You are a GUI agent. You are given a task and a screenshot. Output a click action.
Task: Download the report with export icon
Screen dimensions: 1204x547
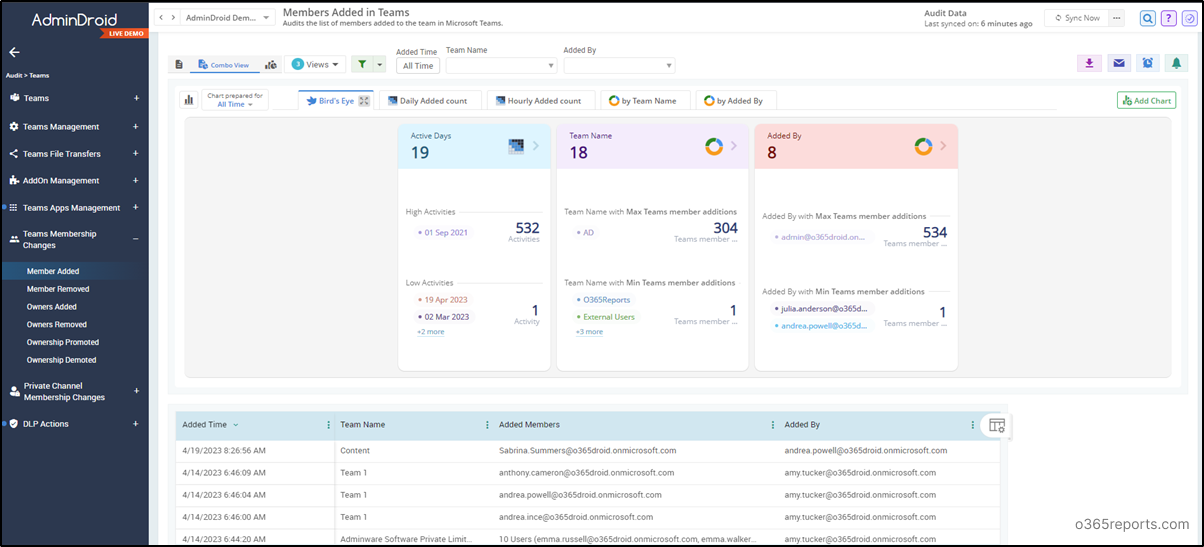coord(1089,63)
